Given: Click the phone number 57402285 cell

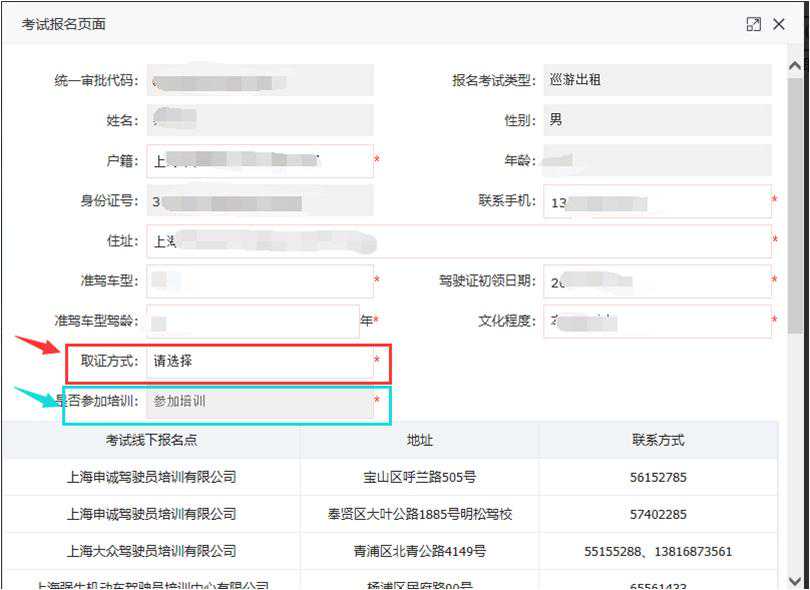Looking at the screenshot, I should [x=658, y=514].
